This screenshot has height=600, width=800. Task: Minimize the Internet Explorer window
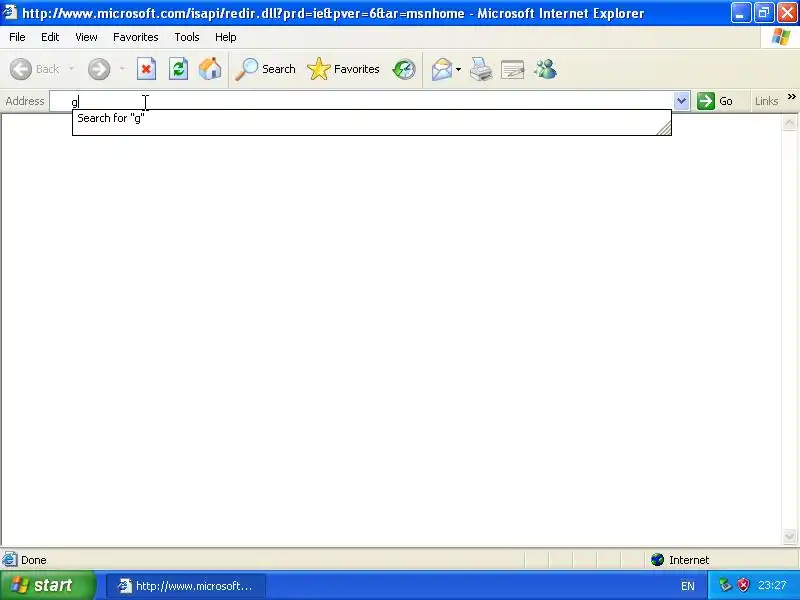click(740, 13)
